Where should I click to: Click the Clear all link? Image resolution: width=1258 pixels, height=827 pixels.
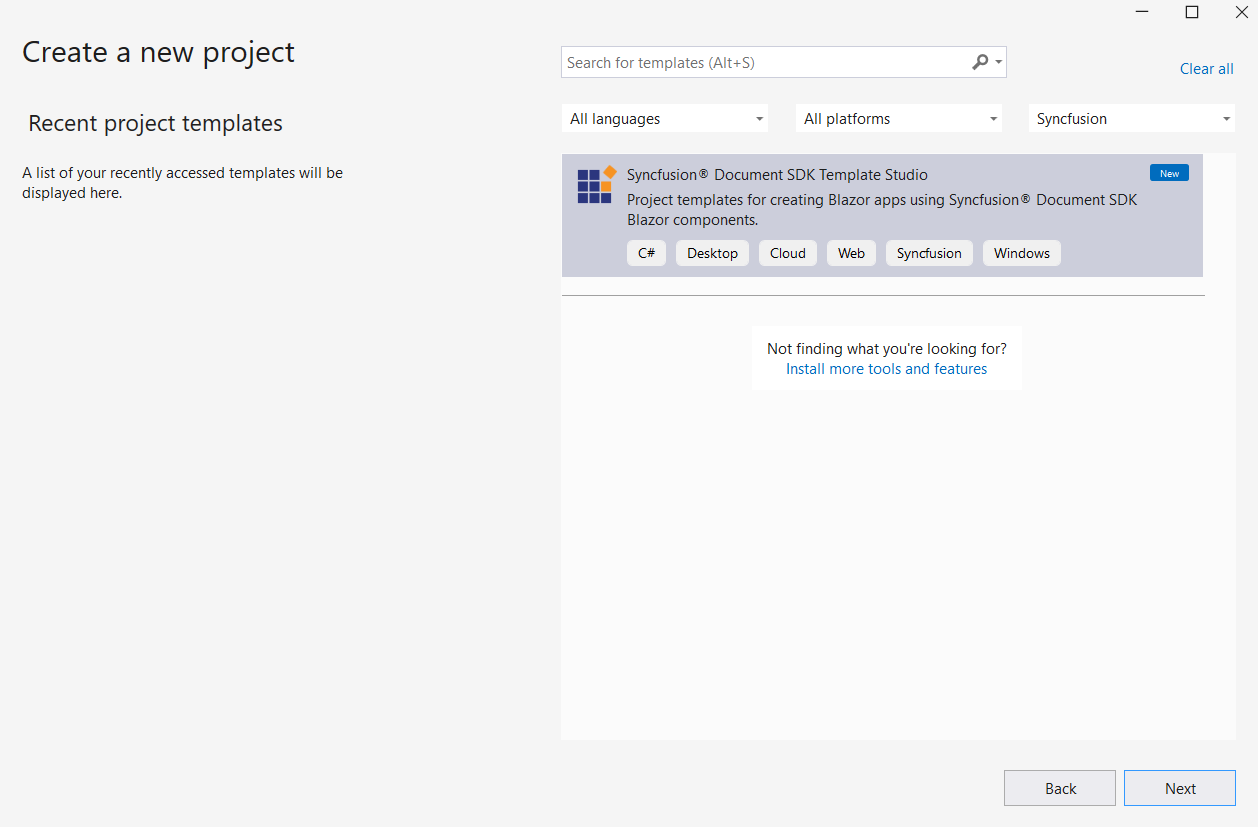(1206, 69)
